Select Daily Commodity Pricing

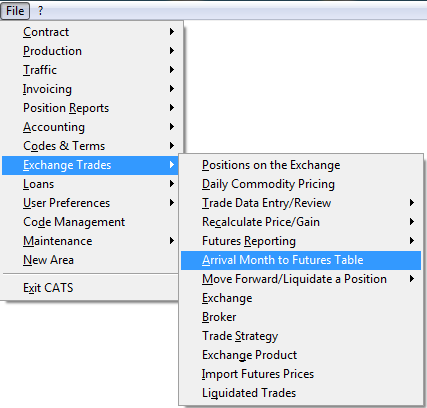point(301,184)
